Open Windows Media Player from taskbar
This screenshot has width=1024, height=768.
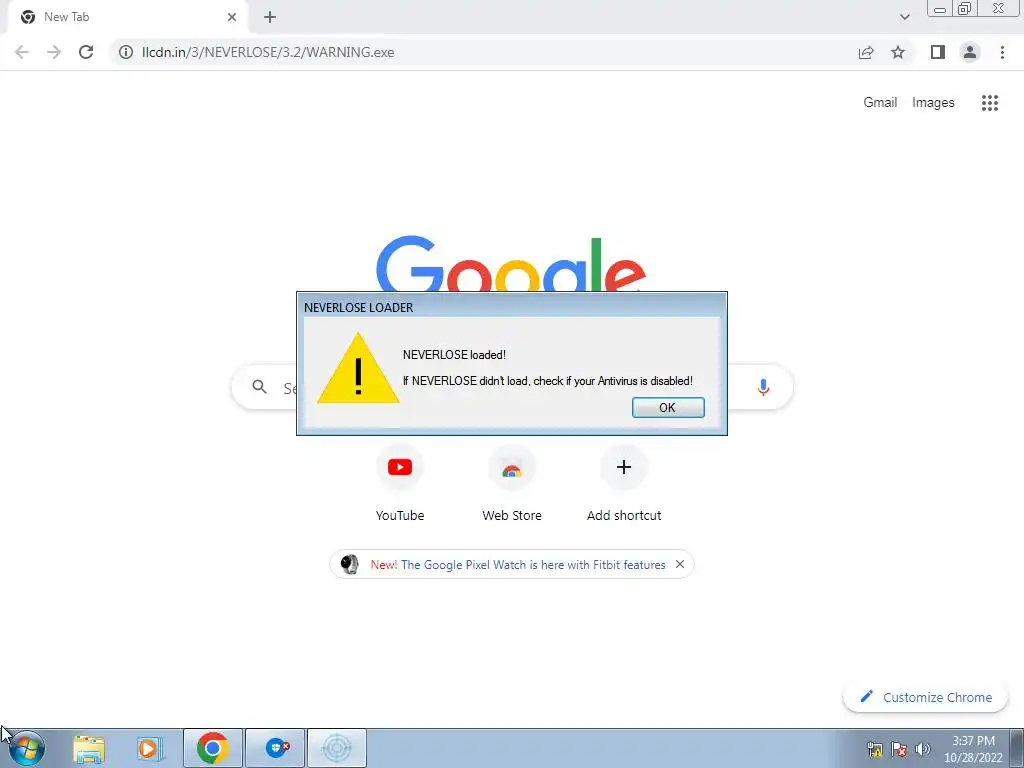[x=149, y=748]
